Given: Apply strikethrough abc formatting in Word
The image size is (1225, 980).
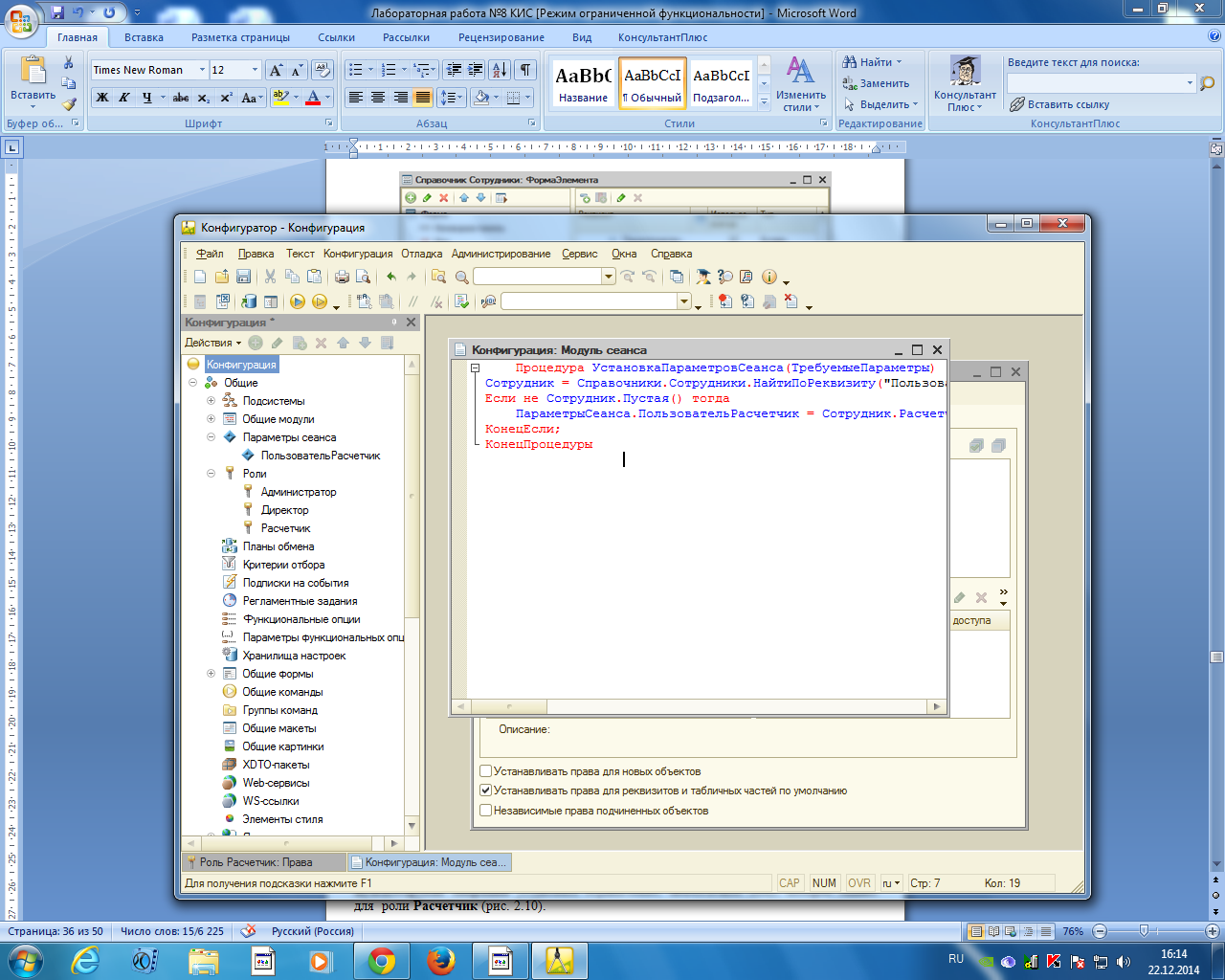Looking at the screenshot, I should click(x=180, y=98).
